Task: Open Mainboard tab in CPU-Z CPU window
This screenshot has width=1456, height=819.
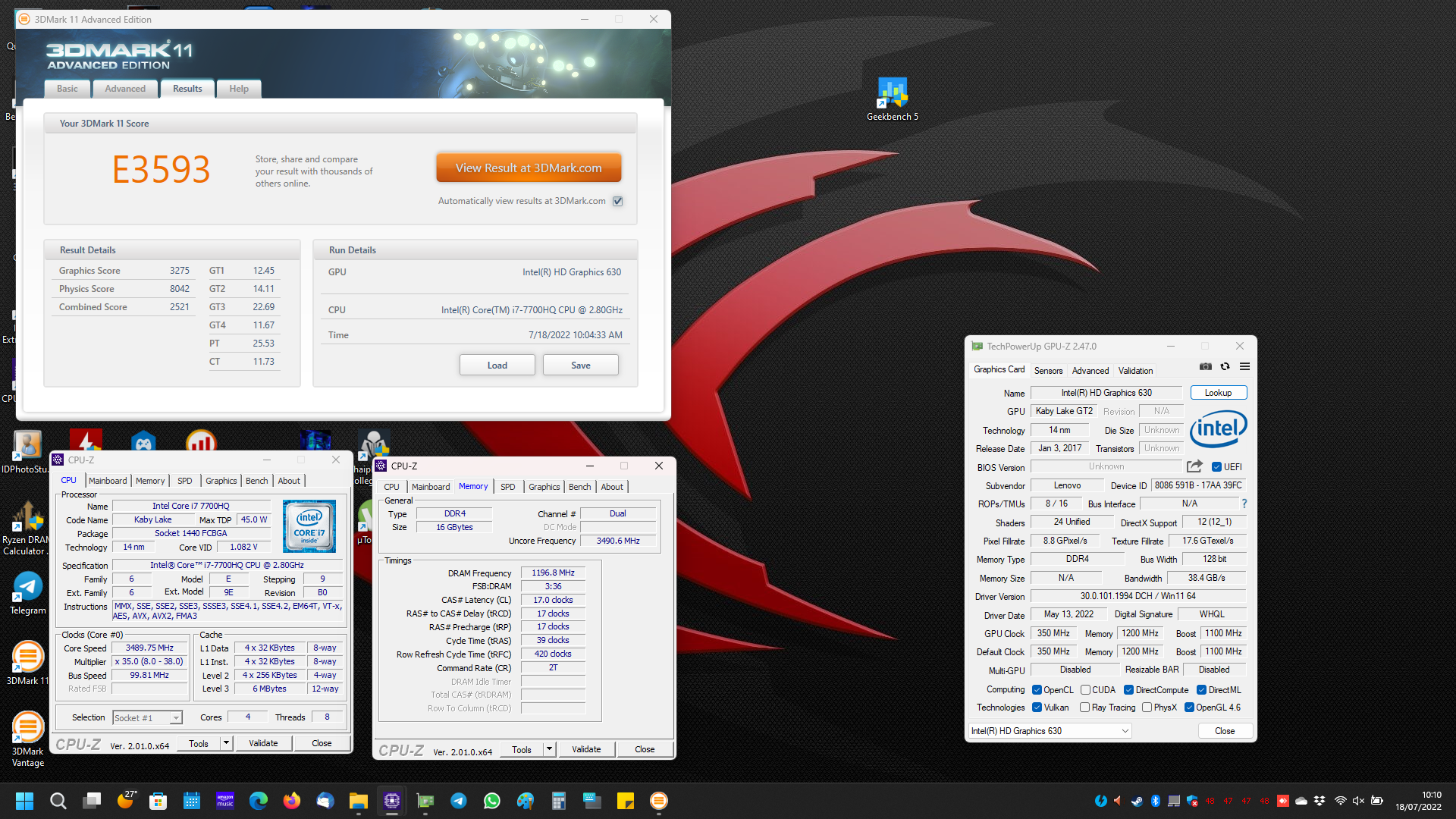Action: coord(108,481)
